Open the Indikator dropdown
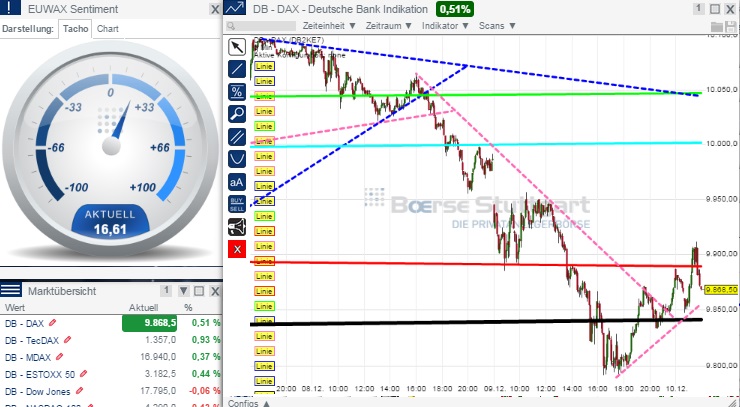This screenshot has width=740, height=407. point(446,26)
